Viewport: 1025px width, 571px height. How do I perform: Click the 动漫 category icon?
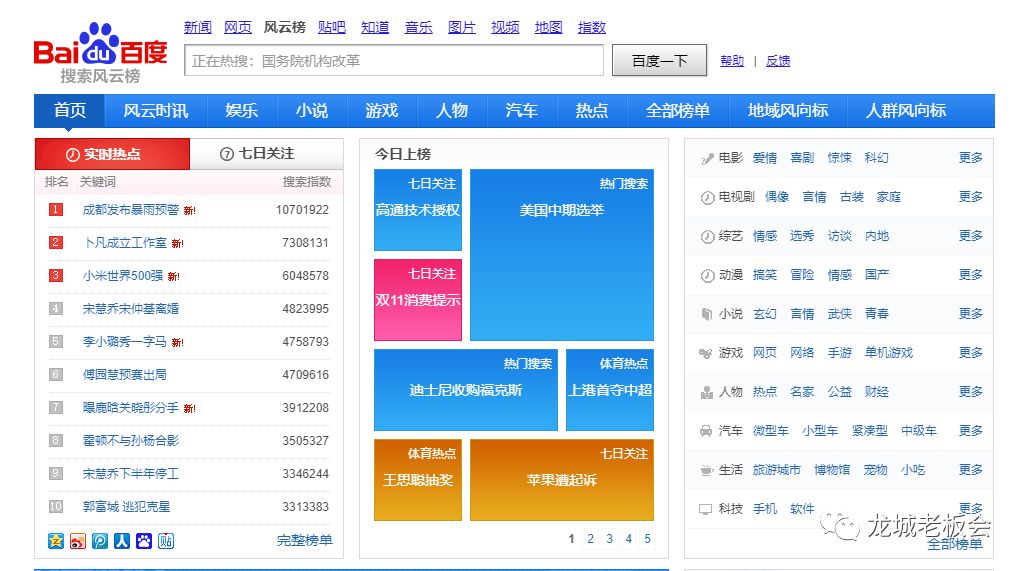coord(707,275)
